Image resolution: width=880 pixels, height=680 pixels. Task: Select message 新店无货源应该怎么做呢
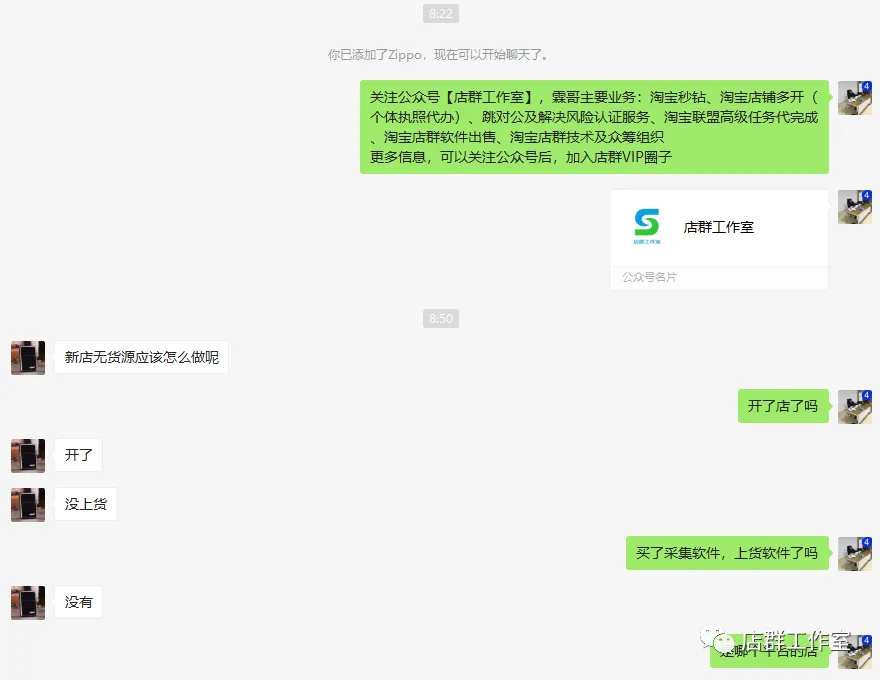(141, 357)
